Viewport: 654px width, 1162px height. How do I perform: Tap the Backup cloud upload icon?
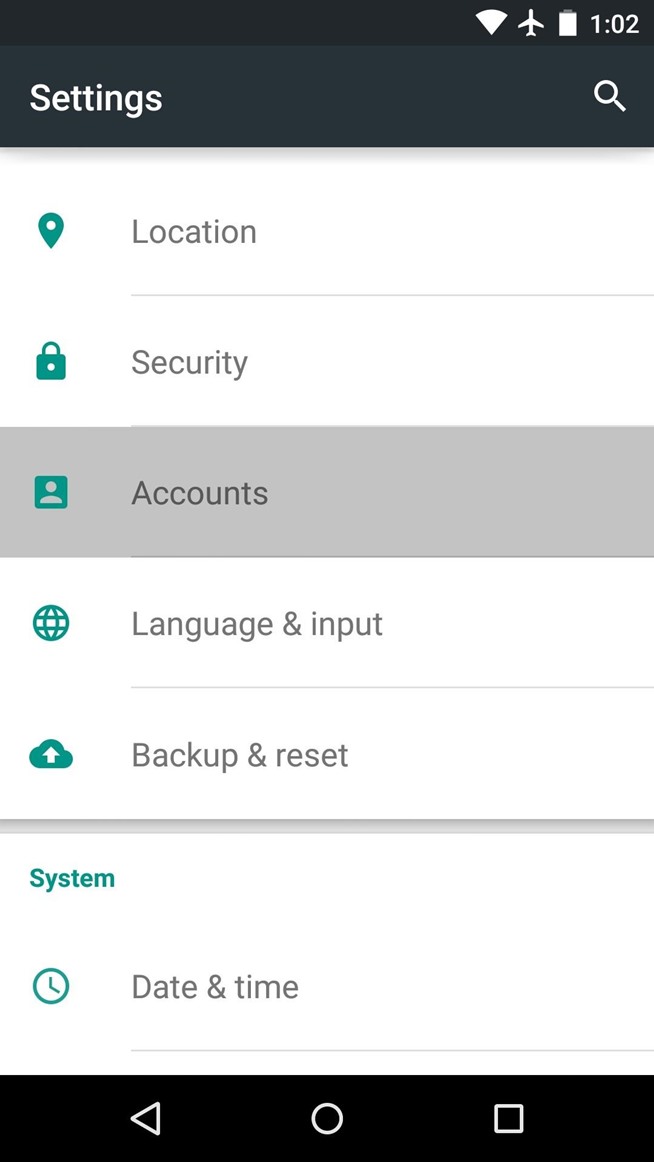point(50,755)
